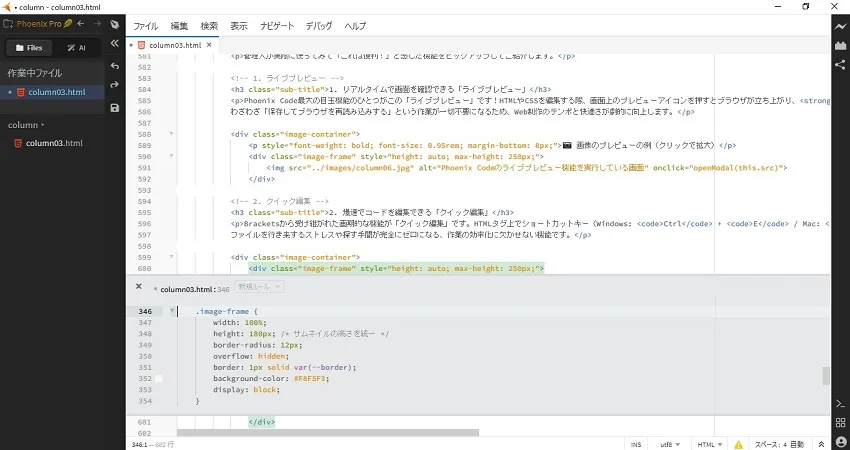Open the utf8 encoding dropdown
This screenshot has width=850, height=450.
[x=670, y=445]
